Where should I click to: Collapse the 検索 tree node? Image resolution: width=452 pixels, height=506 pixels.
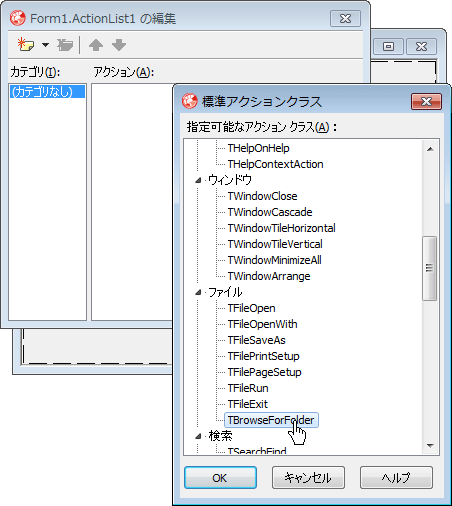coord(198,436)
